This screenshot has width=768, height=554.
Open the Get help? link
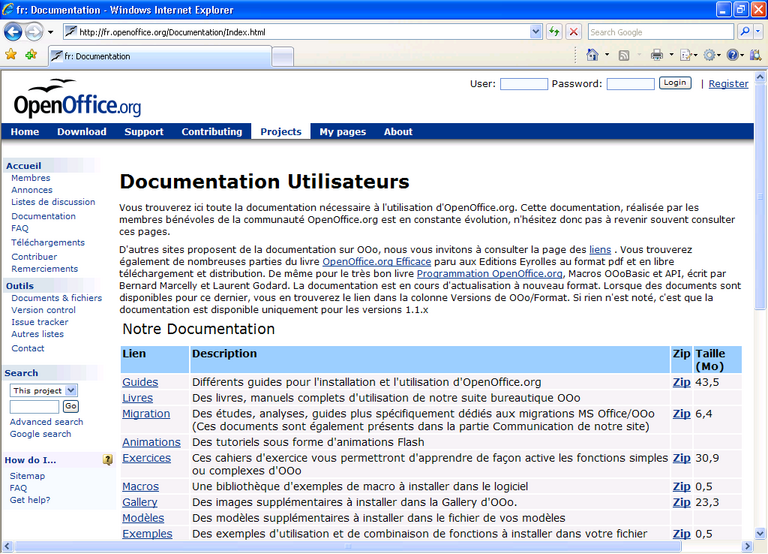click(x=30, y=500)
